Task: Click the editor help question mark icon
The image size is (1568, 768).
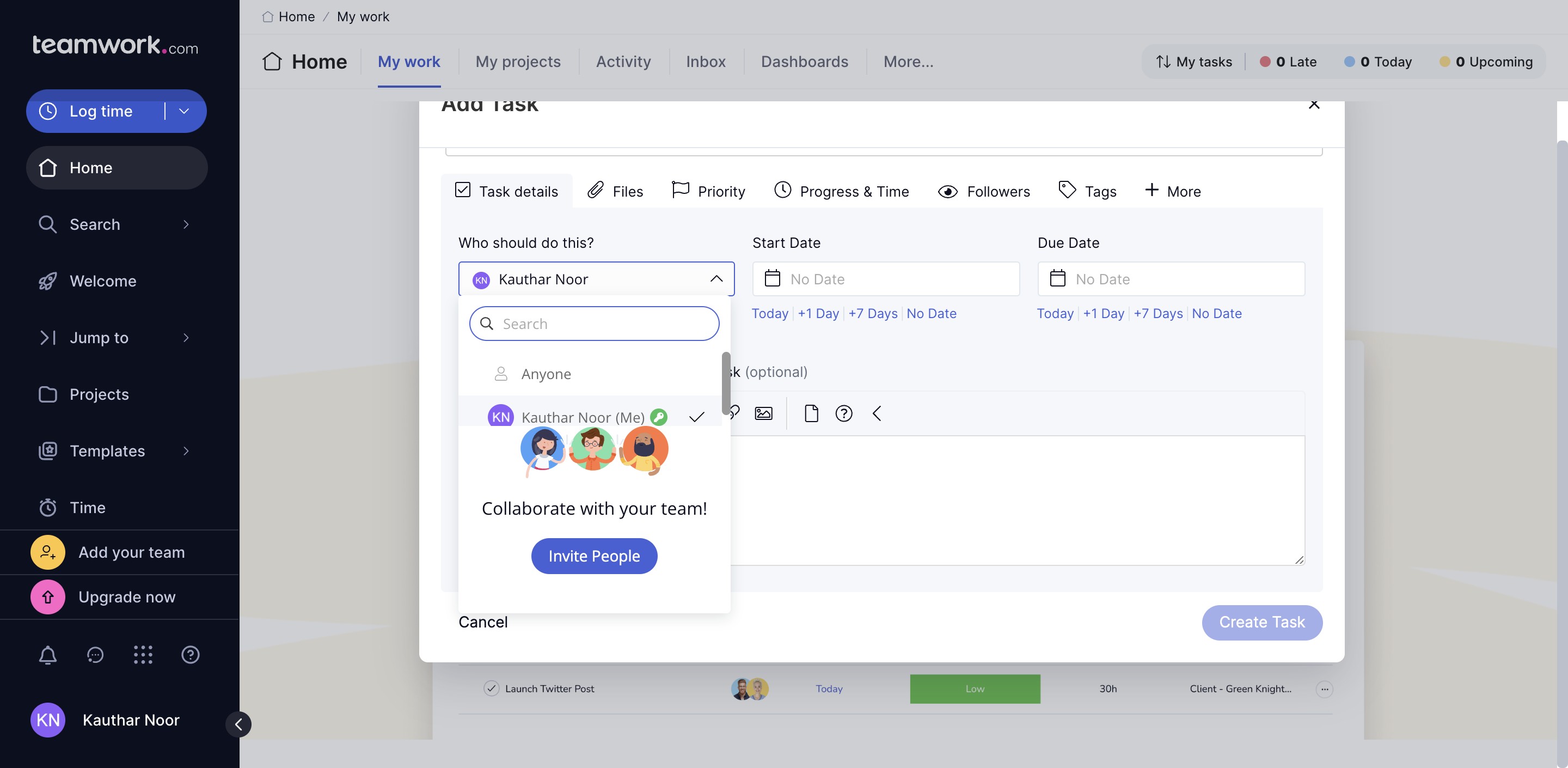Action: click(x=844, y=413)
